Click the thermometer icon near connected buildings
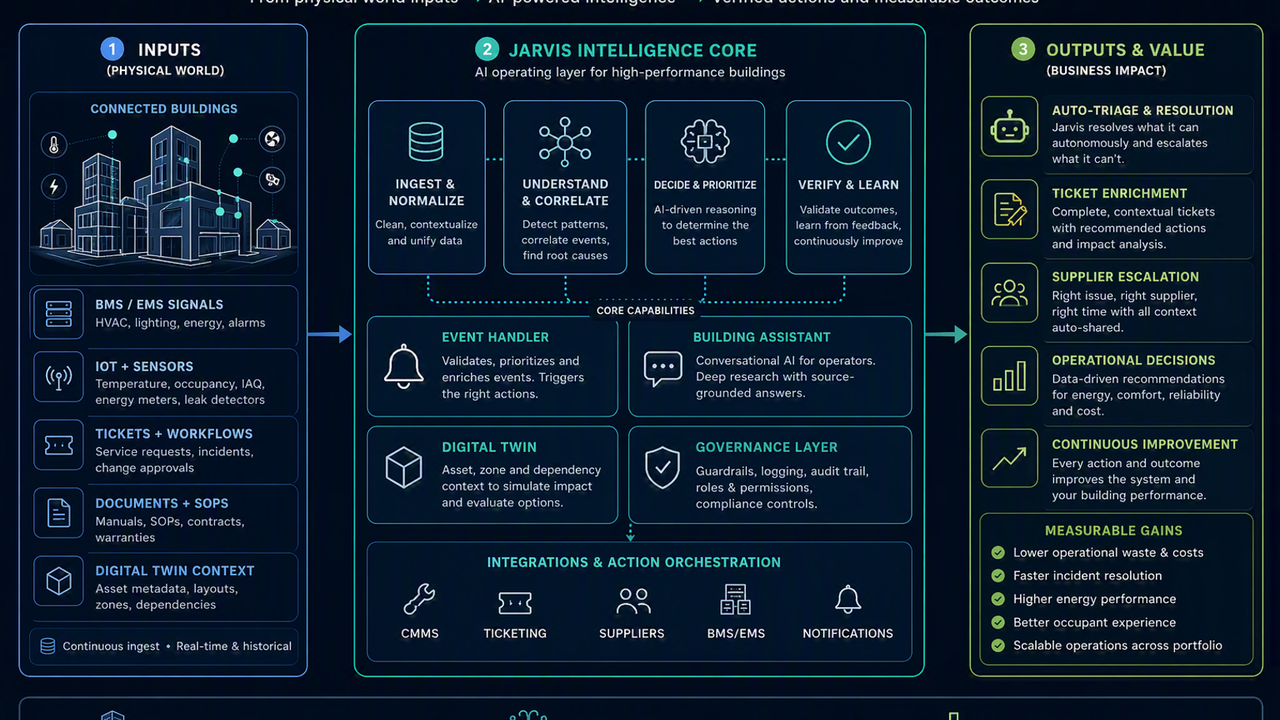This screenshot has width=1280, height=720. pos(54,145)
